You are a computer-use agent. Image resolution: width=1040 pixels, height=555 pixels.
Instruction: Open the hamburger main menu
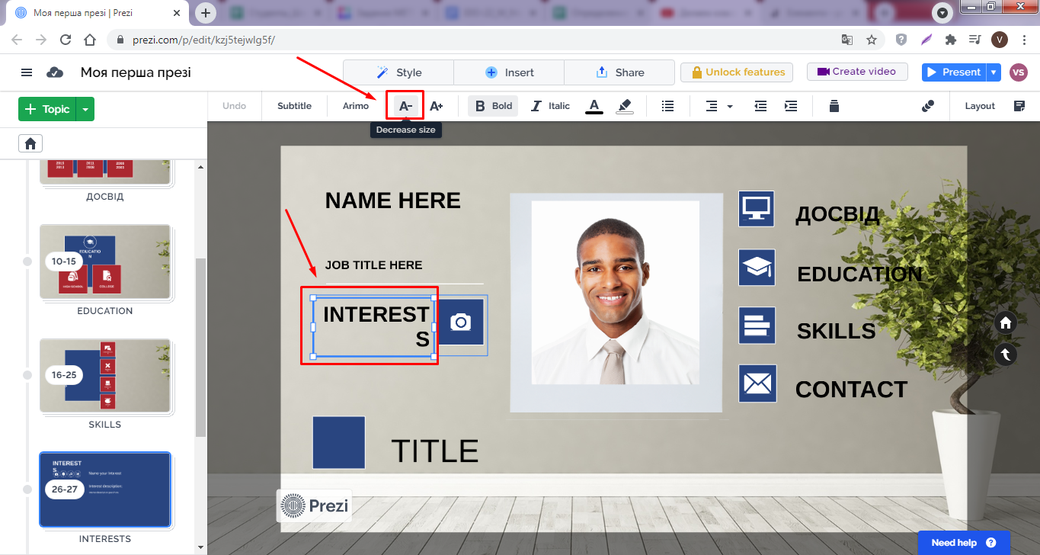point(27,72)
